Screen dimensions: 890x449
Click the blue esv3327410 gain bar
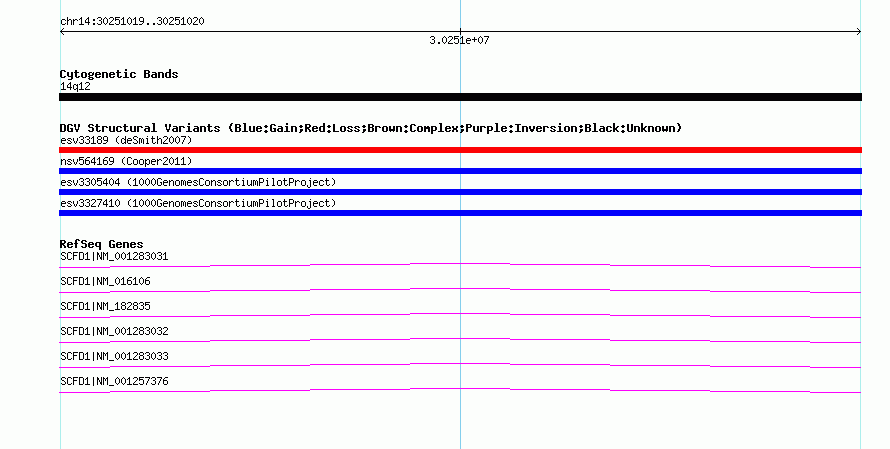click(460, 213)
